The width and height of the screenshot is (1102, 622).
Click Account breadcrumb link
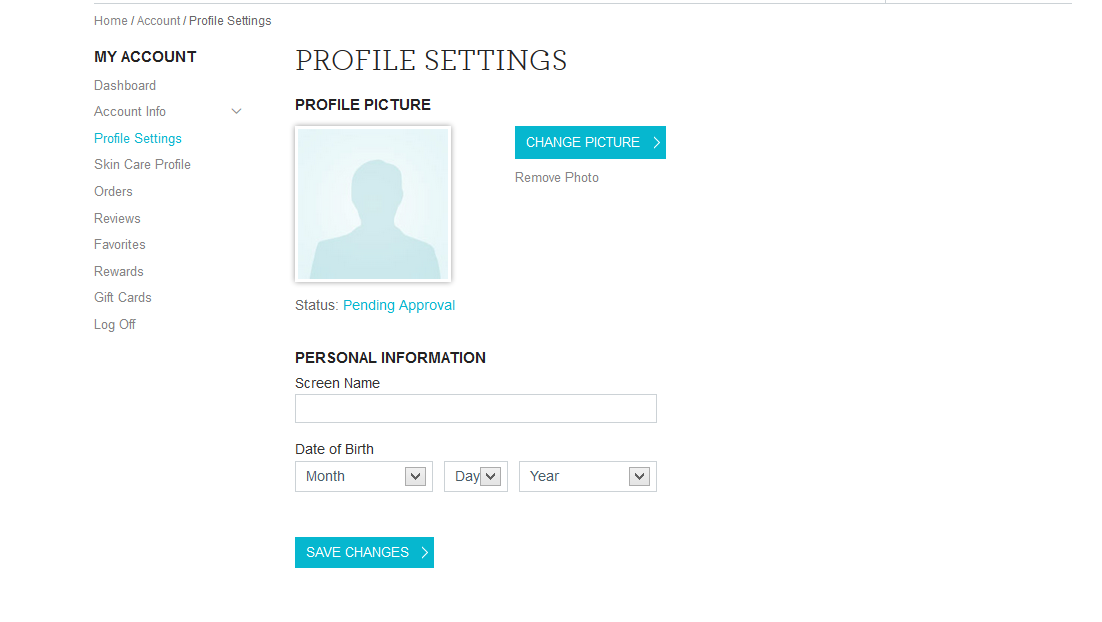[158, 21]
